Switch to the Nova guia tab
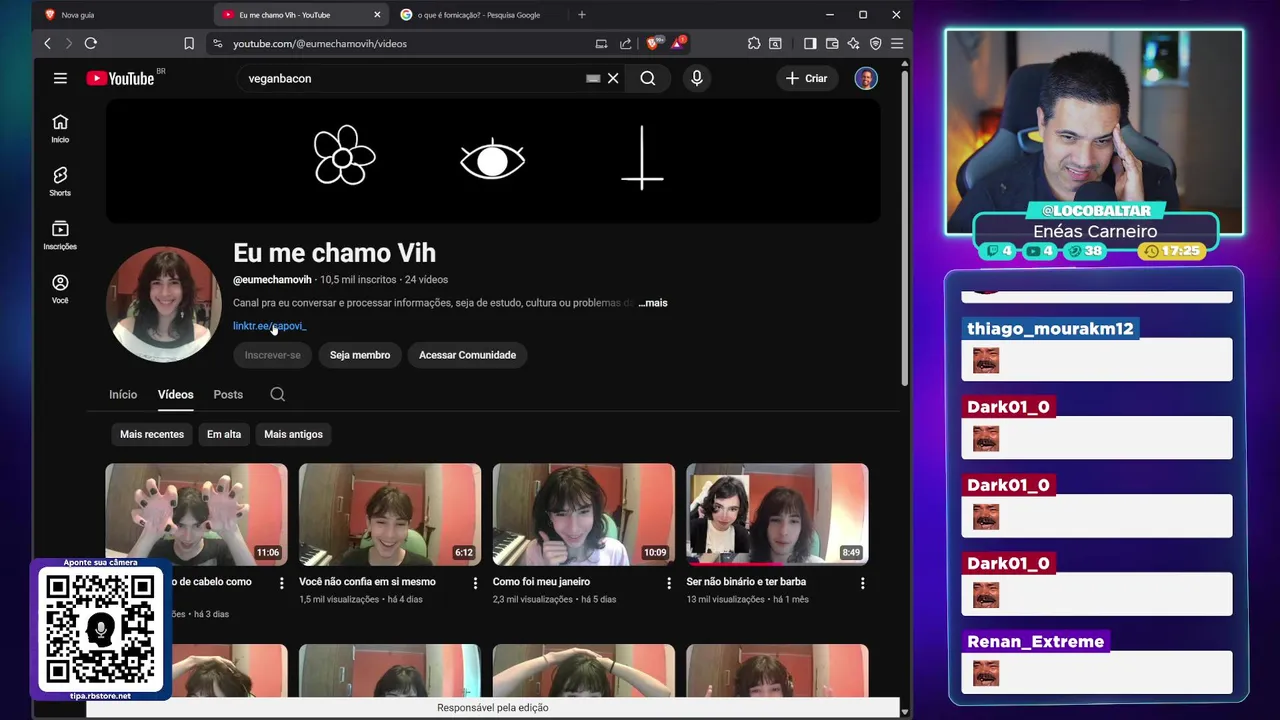 (78, 15)
